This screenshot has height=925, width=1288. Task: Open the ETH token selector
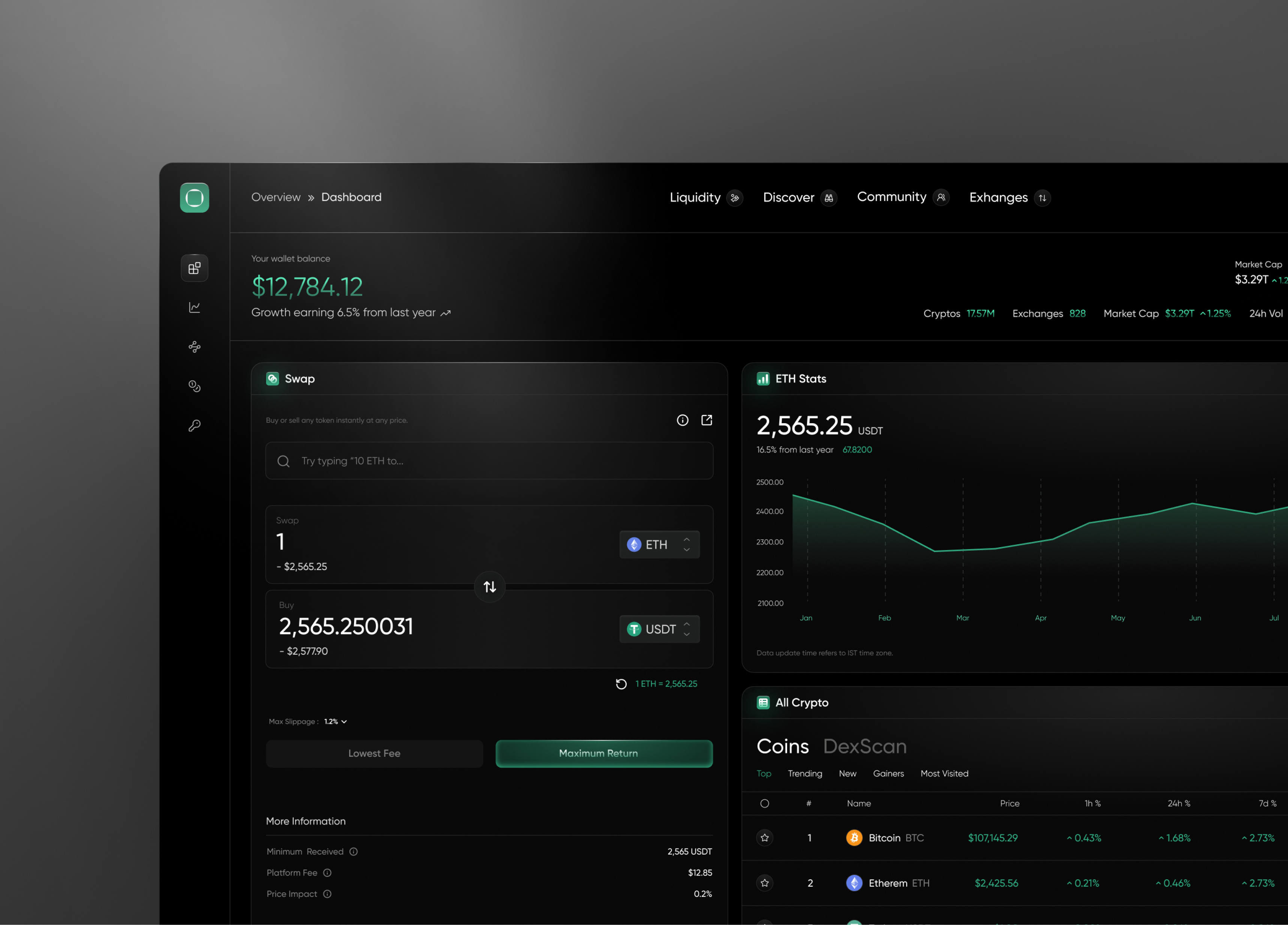[x=659, y=544]
